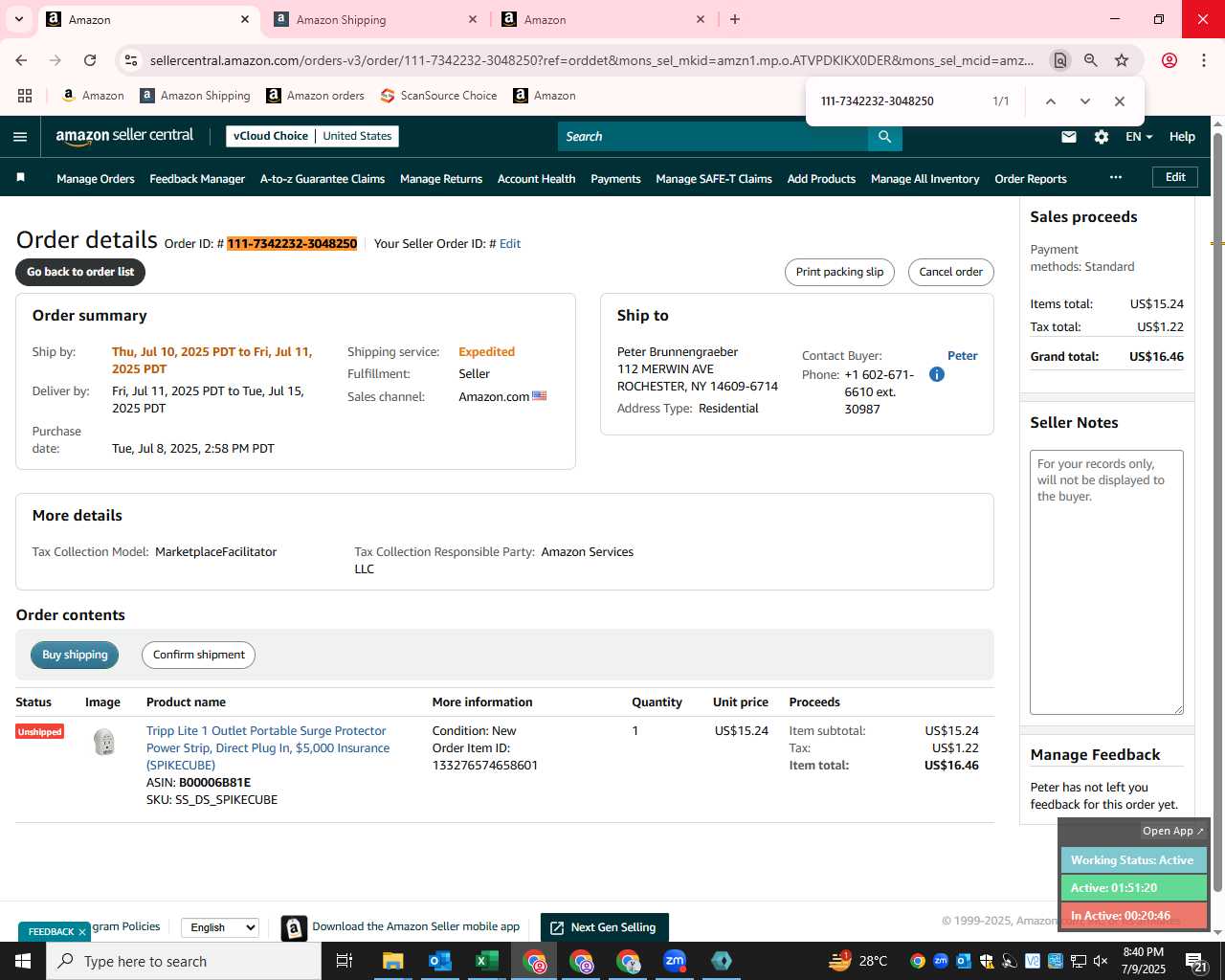1225x980 pixels.
Task: Open Feedback Manager menu item
Action: tap(197, 179)
